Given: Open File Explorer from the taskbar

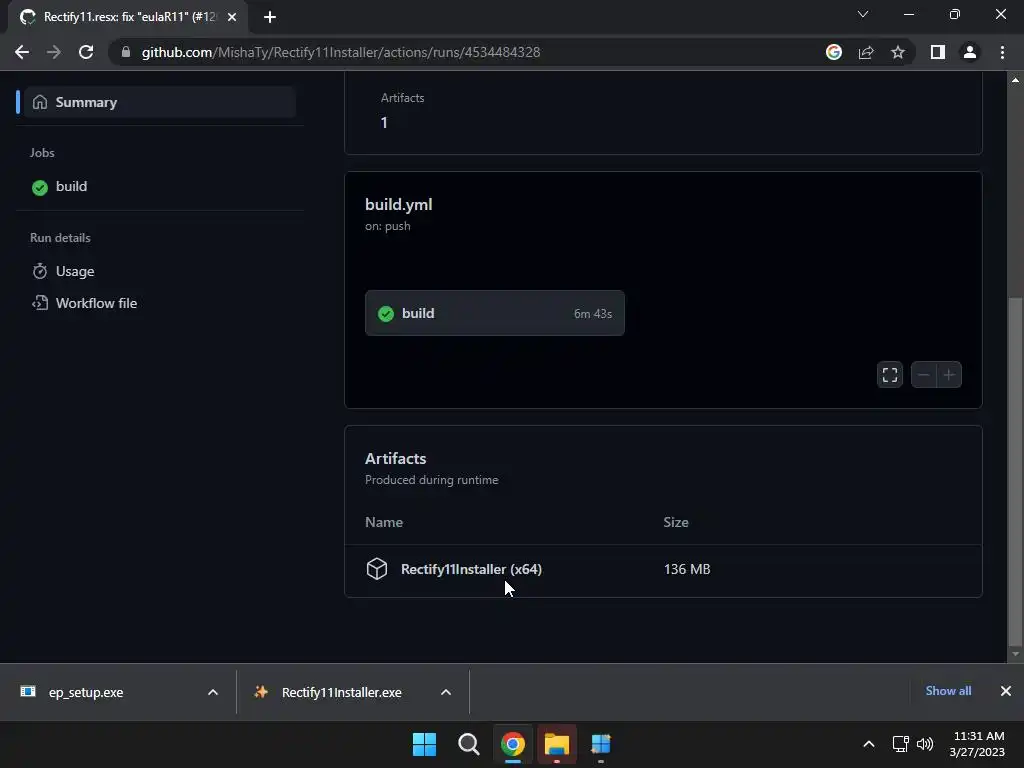Looking at the screenshot, I should pyautogui.click(x=556, y=744).
